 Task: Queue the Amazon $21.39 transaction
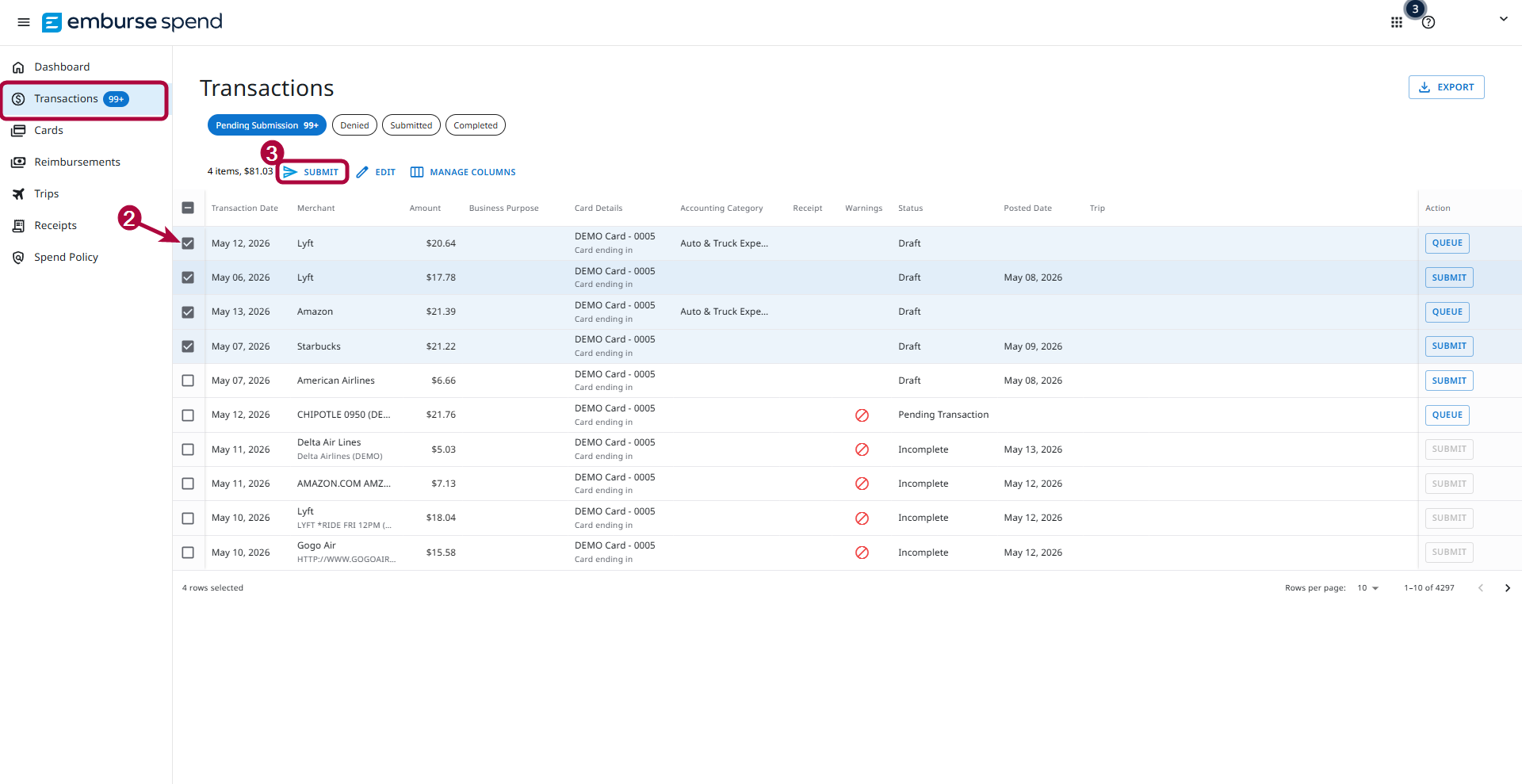tap(1447, 312)
